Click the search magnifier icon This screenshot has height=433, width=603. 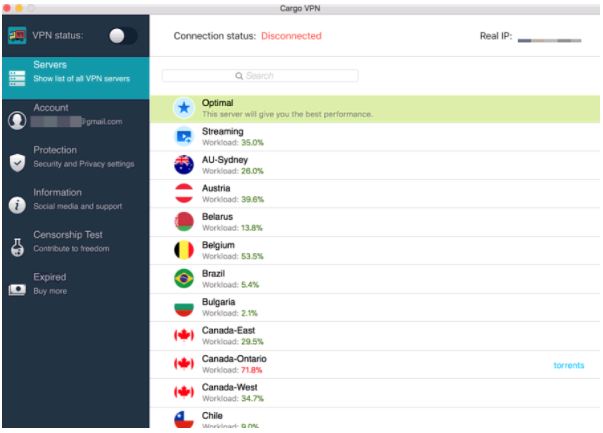click(x=239, y=76)
